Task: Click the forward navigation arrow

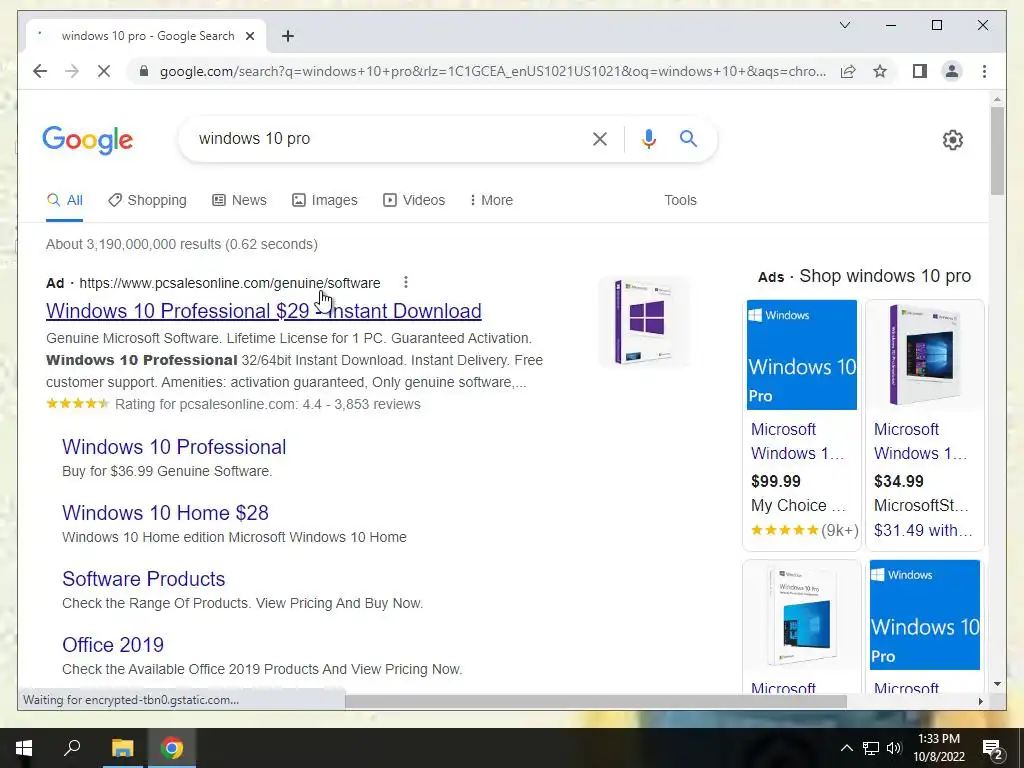Action: [72, 71]
